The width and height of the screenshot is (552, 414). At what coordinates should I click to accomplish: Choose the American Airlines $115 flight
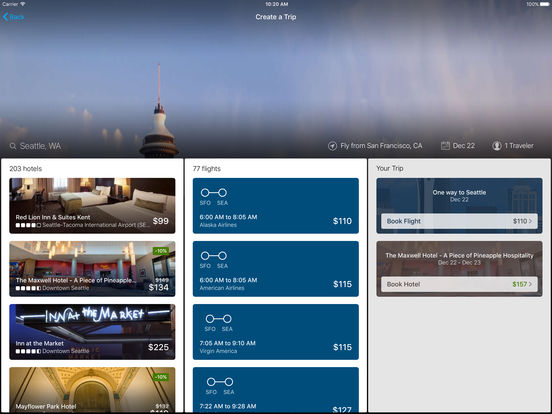pos(276,269)
